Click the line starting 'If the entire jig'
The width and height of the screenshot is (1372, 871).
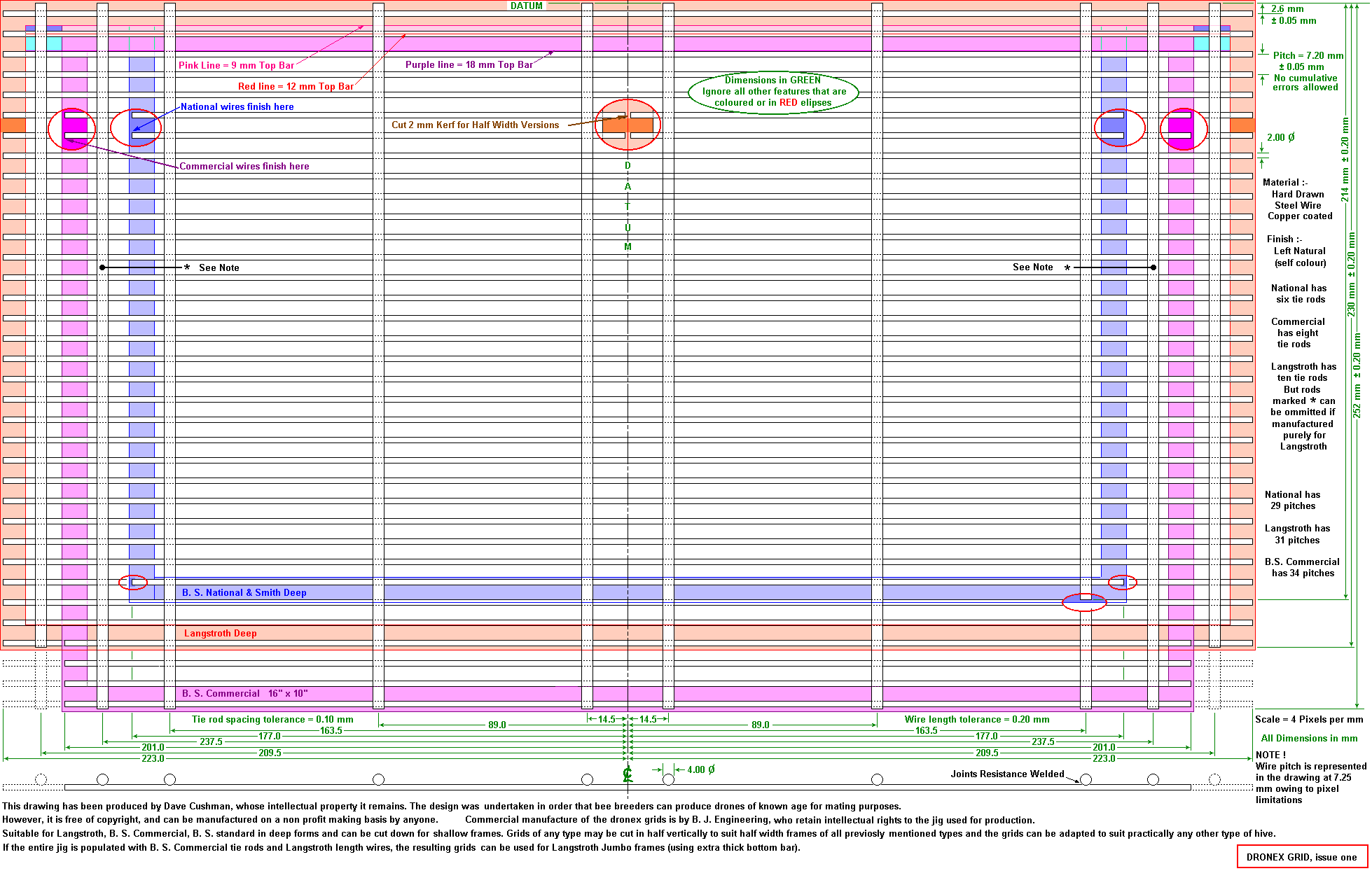[401, 847]
